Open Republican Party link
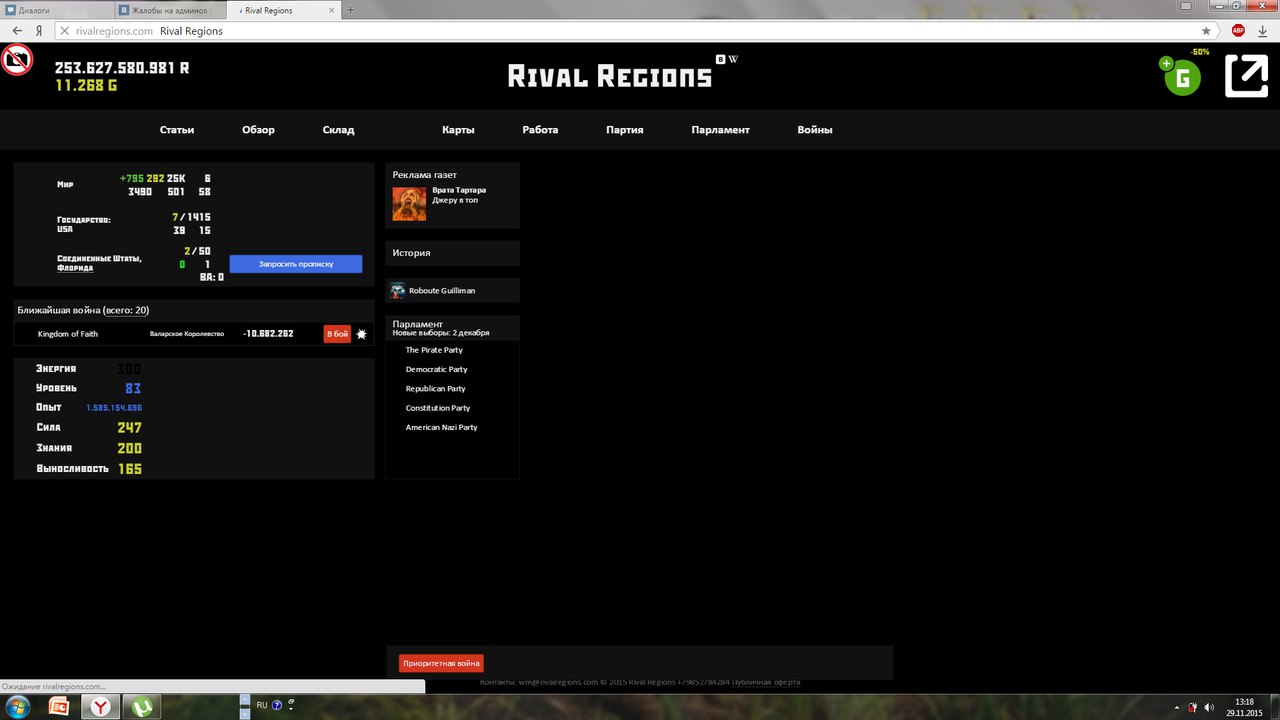 [x=435, y=389]
